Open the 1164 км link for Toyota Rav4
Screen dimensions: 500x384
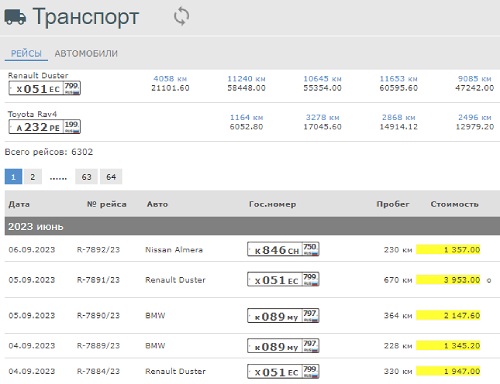(x=246, y=117)
